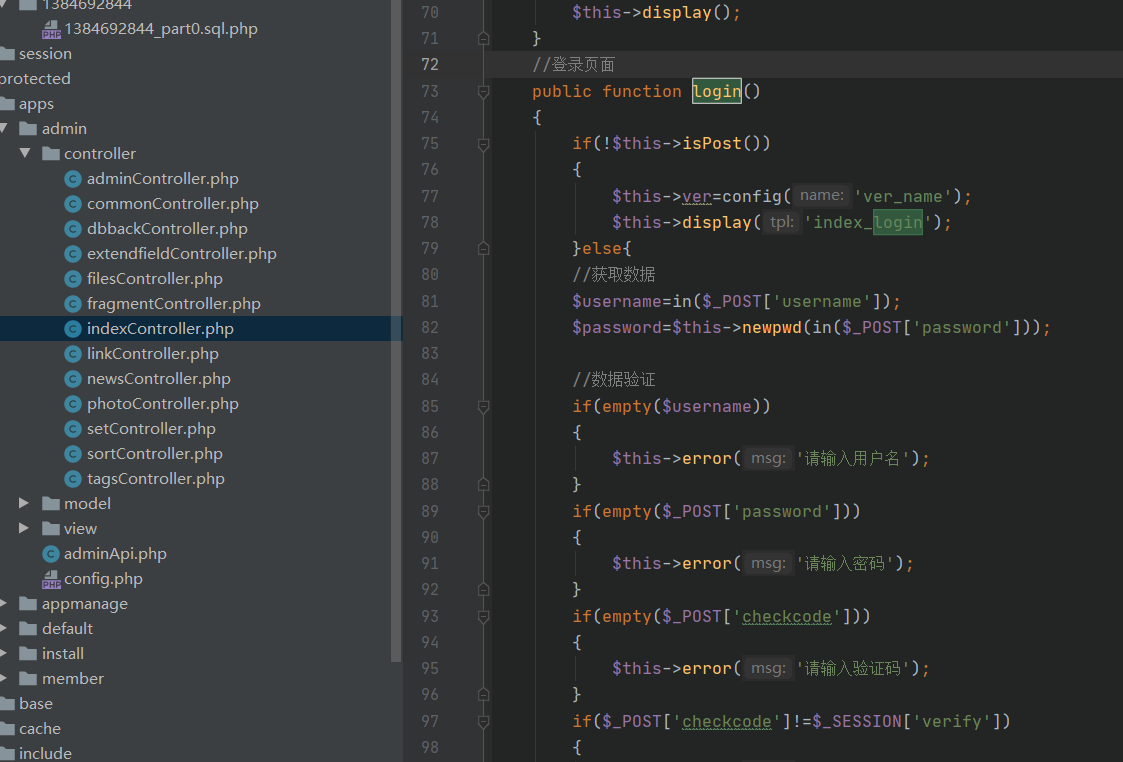Click the '请输入用户名' error string

tap(853, 458)
